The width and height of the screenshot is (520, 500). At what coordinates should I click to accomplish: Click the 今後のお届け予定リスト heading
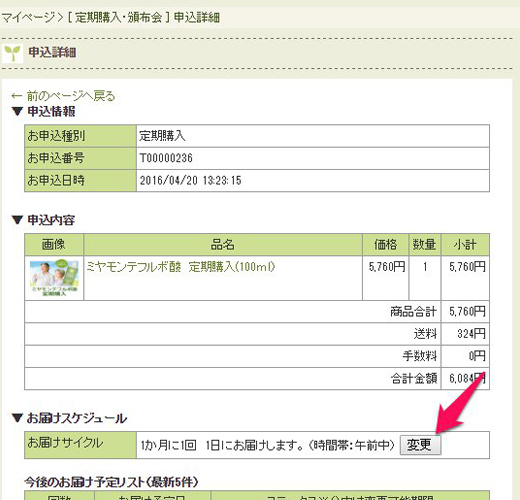pos(111,482)
